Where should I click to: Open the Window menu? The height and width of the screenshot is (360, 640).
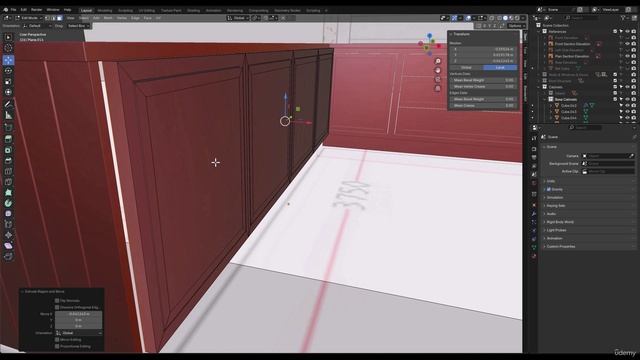tap(53, 10)
